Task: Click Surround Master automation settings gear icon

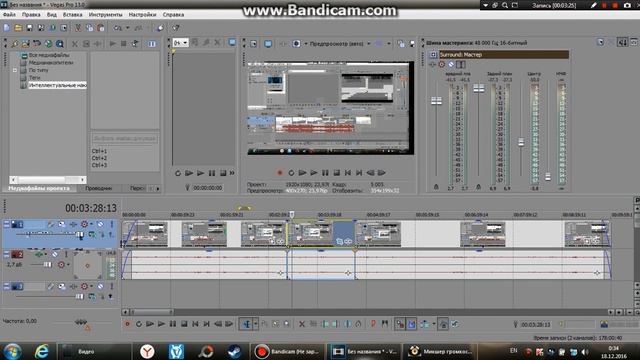Action: (442, 64)
